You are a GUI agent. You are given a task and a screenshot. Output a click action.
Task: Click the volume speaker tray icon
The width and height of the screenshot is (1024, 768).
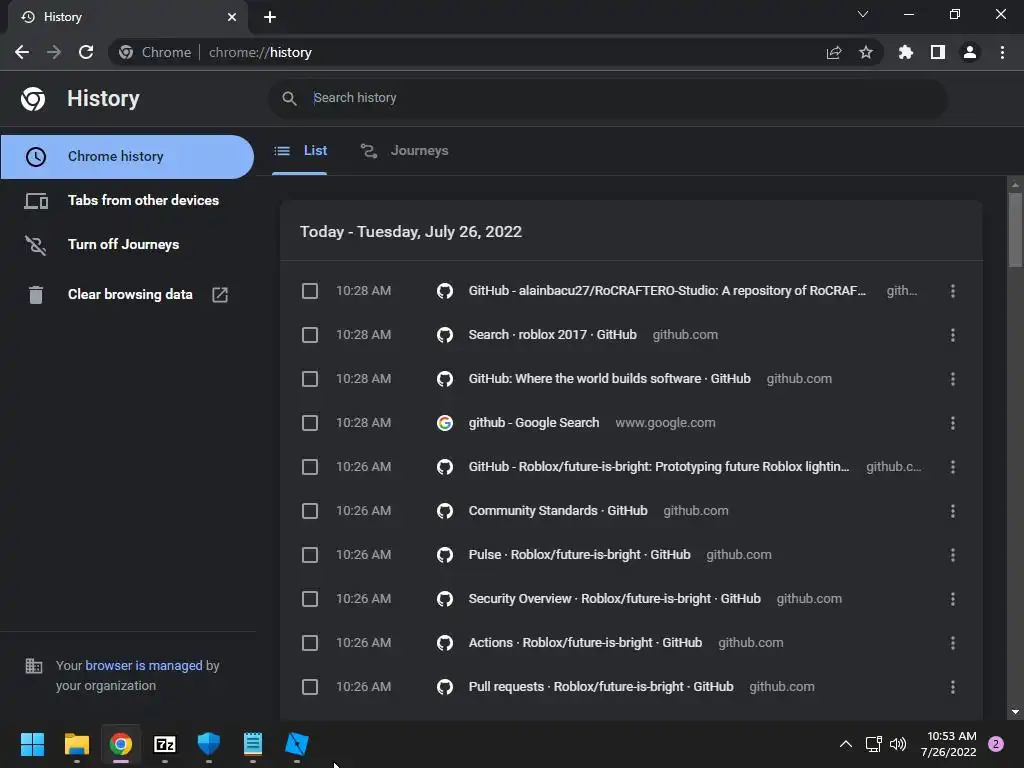pos(899,744)
